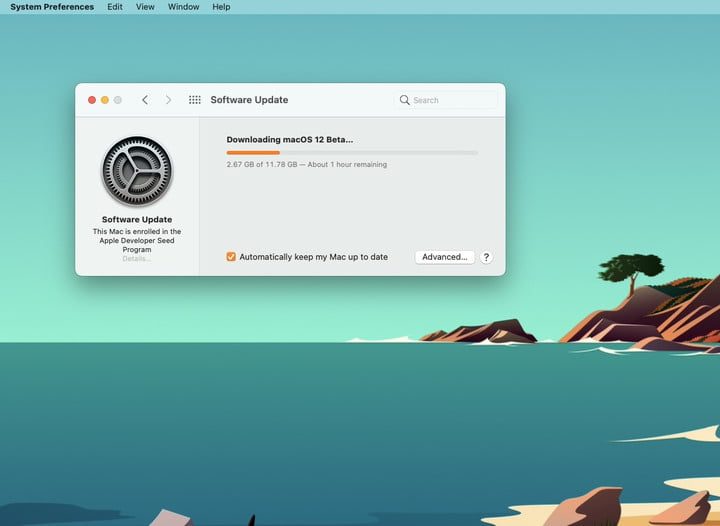The image size is (720, 526).
Task: Open help with the question mark button
Action: click(x=486, y=257)
